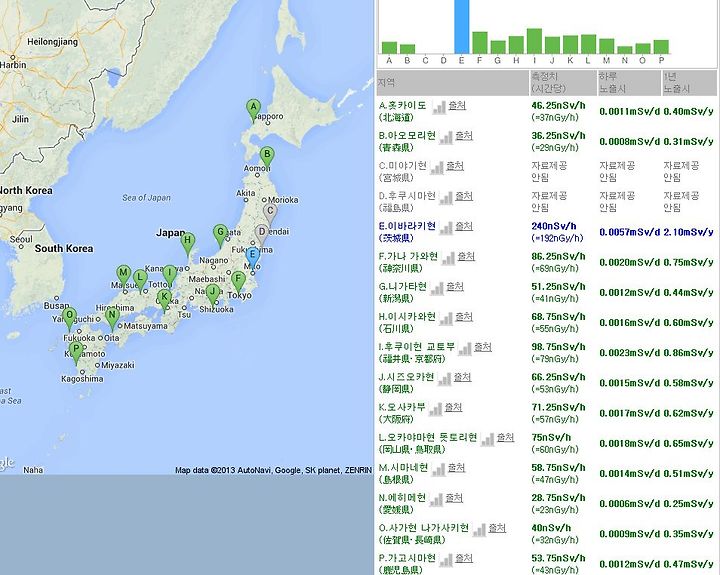Click map marker K near Osaka
This screenshot has height=575, width=720.
point(164,301)
